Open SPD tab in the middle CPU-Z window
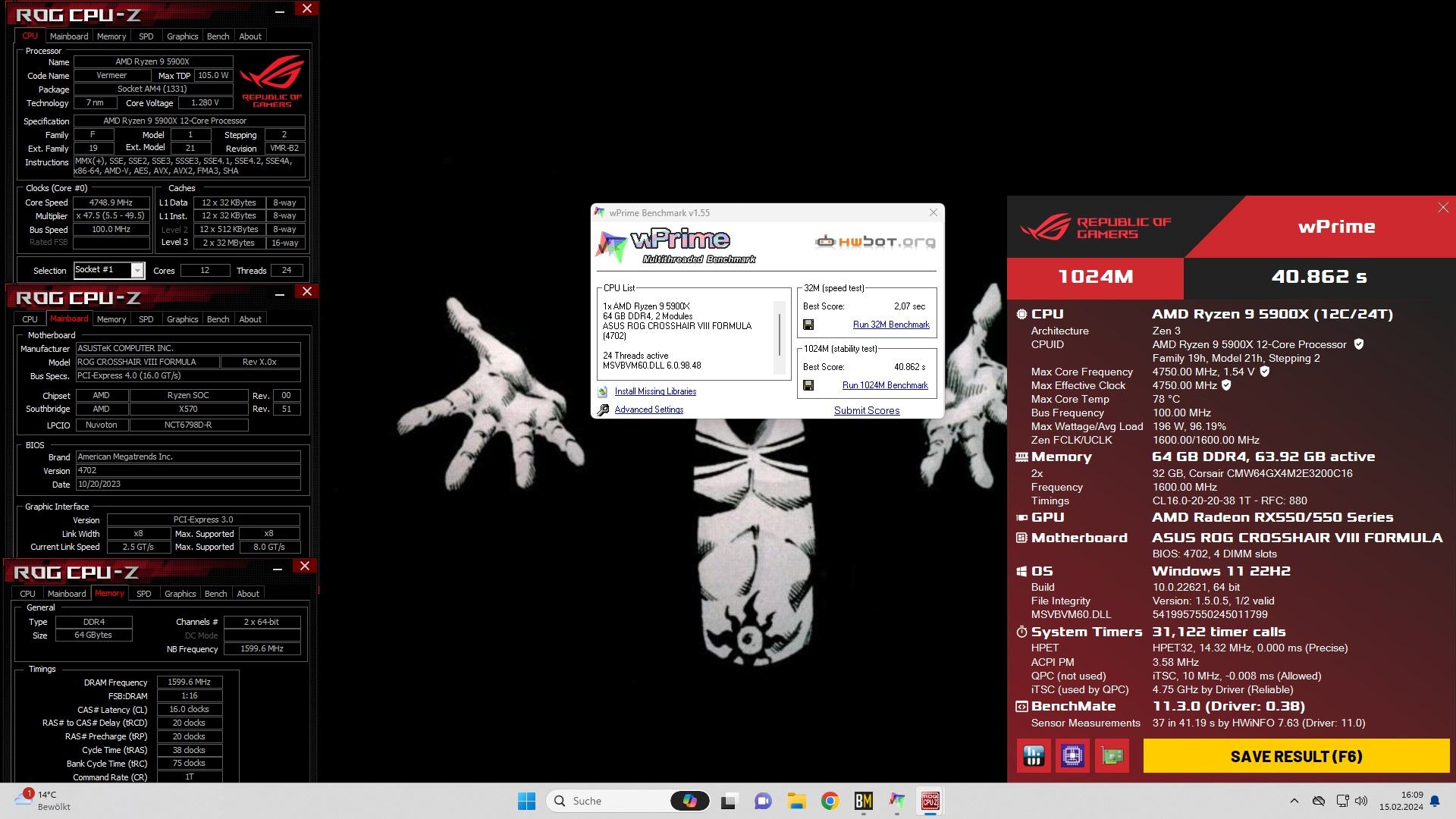Image resolution: width=1456 pixels, height=819 pixels. [x=146, y=319]
